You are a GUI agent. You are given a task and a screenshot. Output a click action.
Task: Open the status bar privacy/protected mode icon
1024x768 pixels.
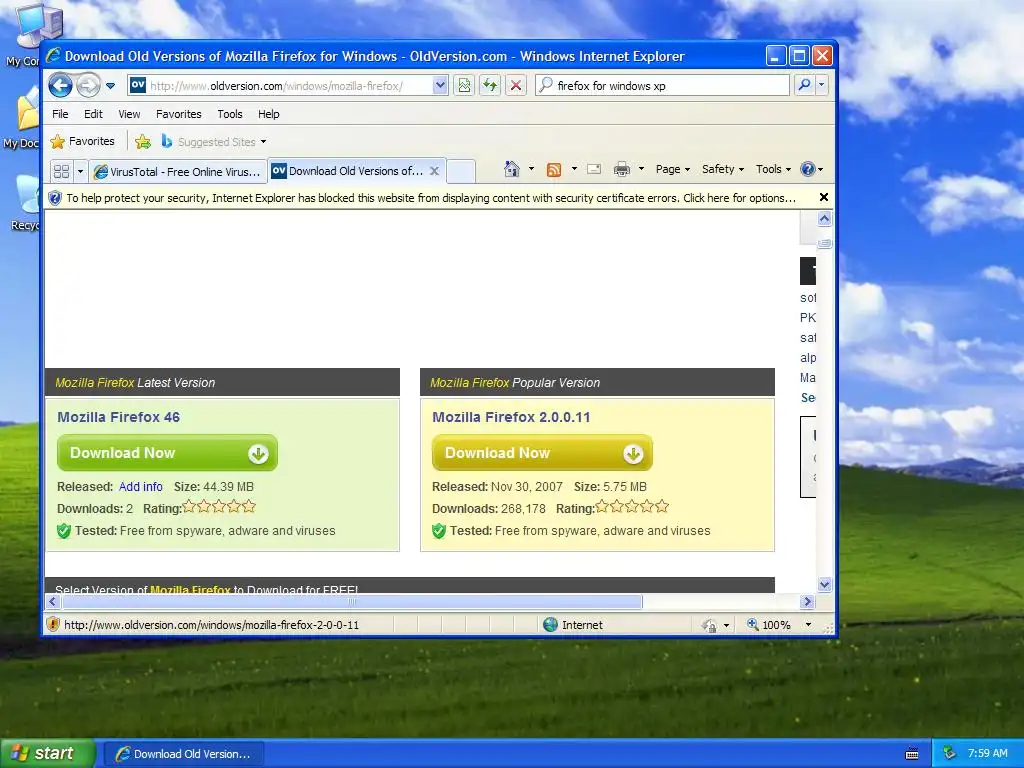709,625
